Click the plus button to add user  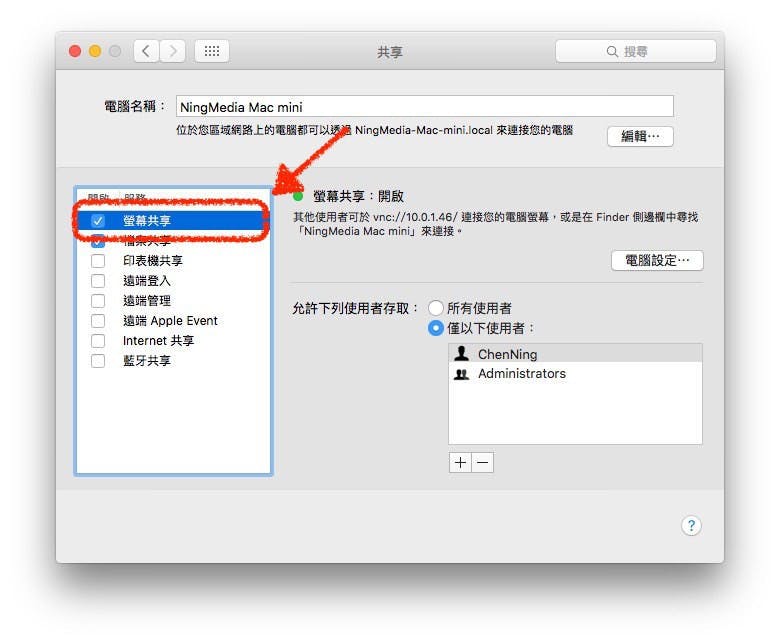tap(460, 462)
